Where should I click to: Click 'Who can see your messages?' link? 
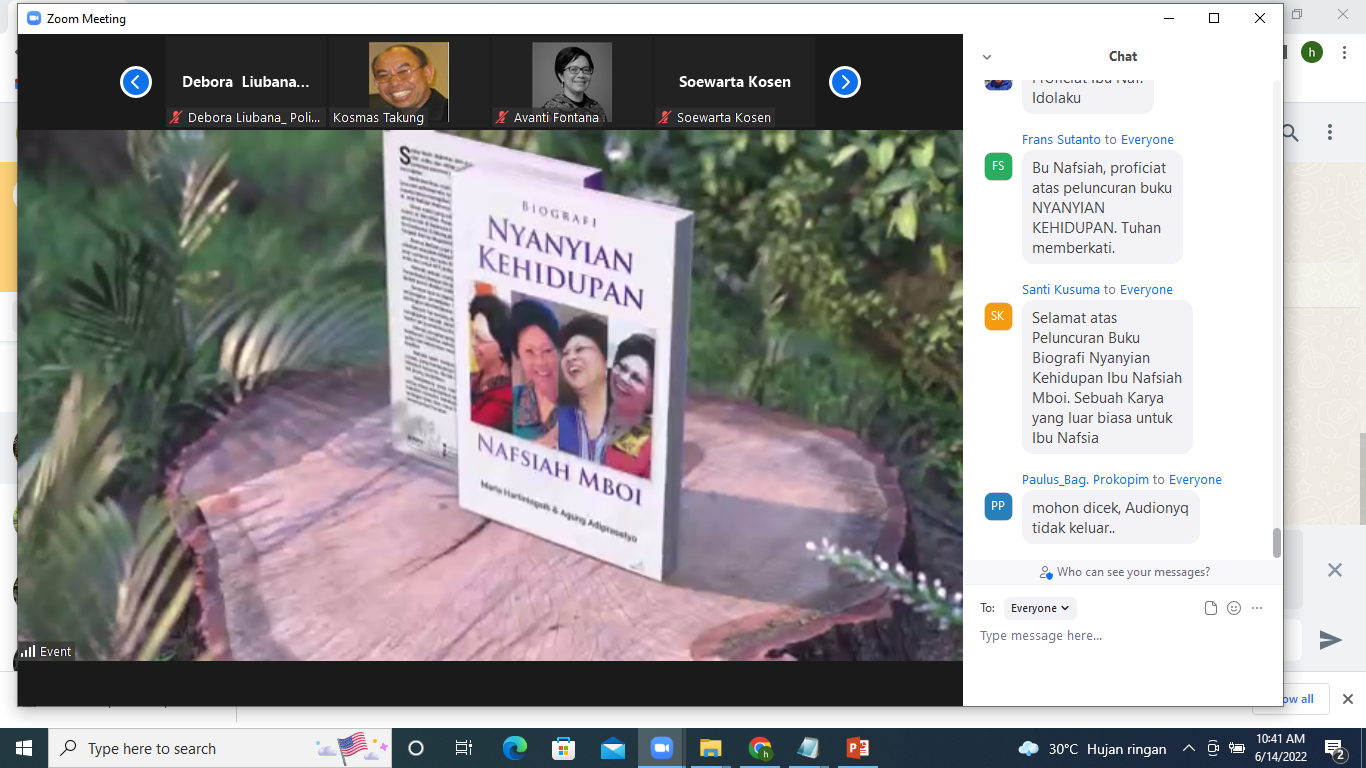(x=1132, y=572)
